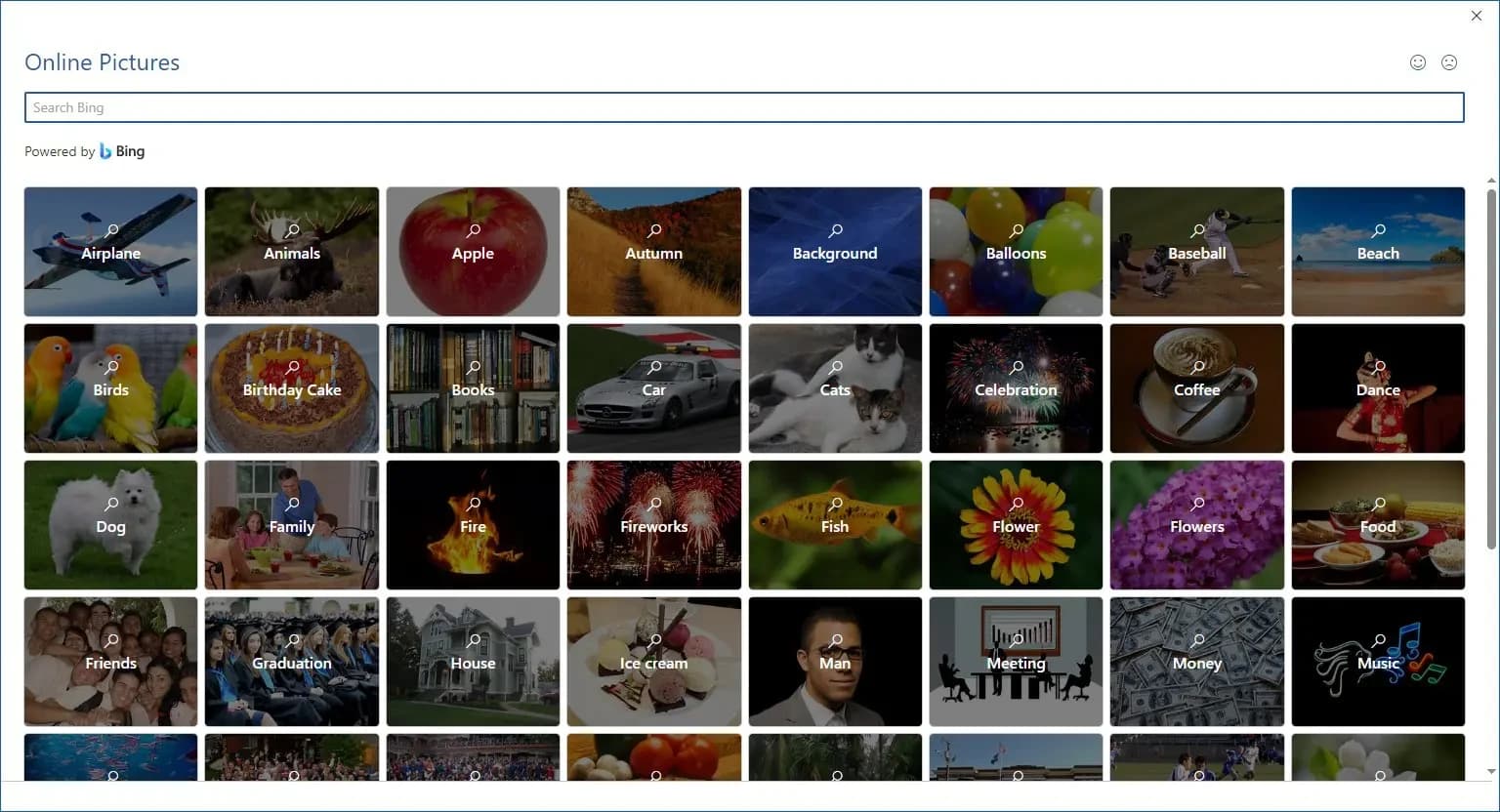Click the magnifier icon on Airplane tile

[x=112, y=230]
